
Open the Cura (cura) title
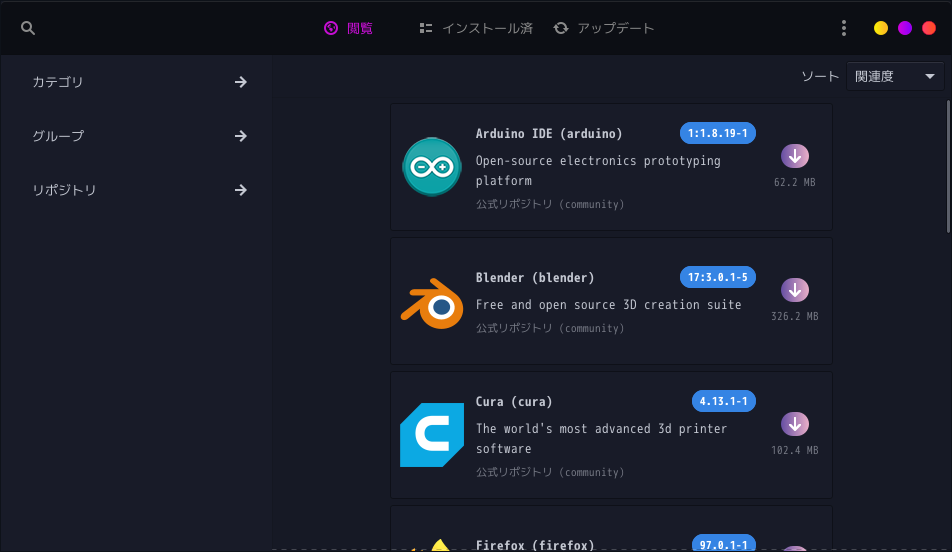click(x=514, y=401)
